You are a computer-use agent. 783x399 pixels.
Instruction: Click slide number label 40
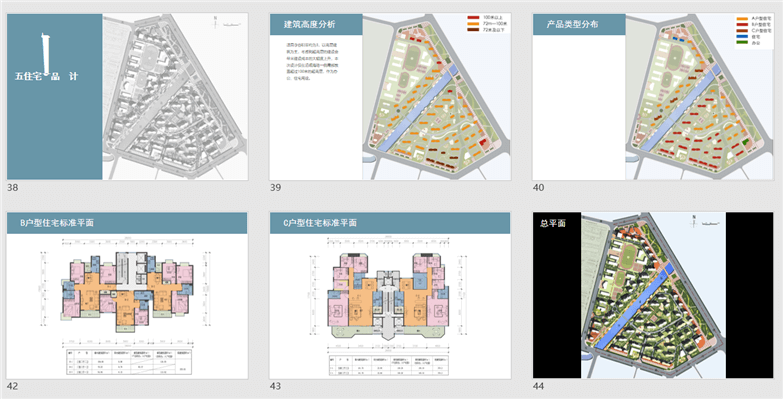tap(538, 188)
